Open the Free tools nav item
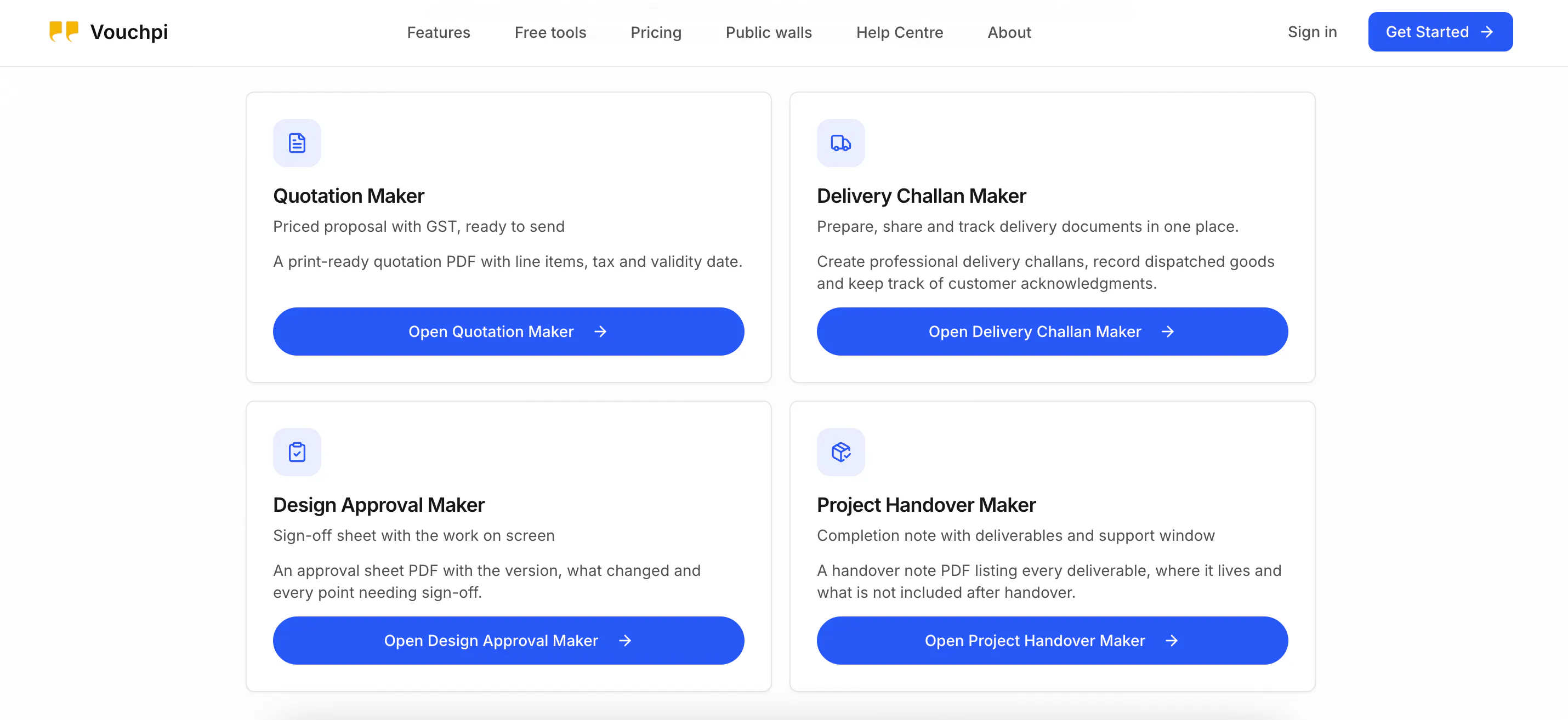This screenshot has height=720, width=1568. pyautogui.click(x=550, y=32)
